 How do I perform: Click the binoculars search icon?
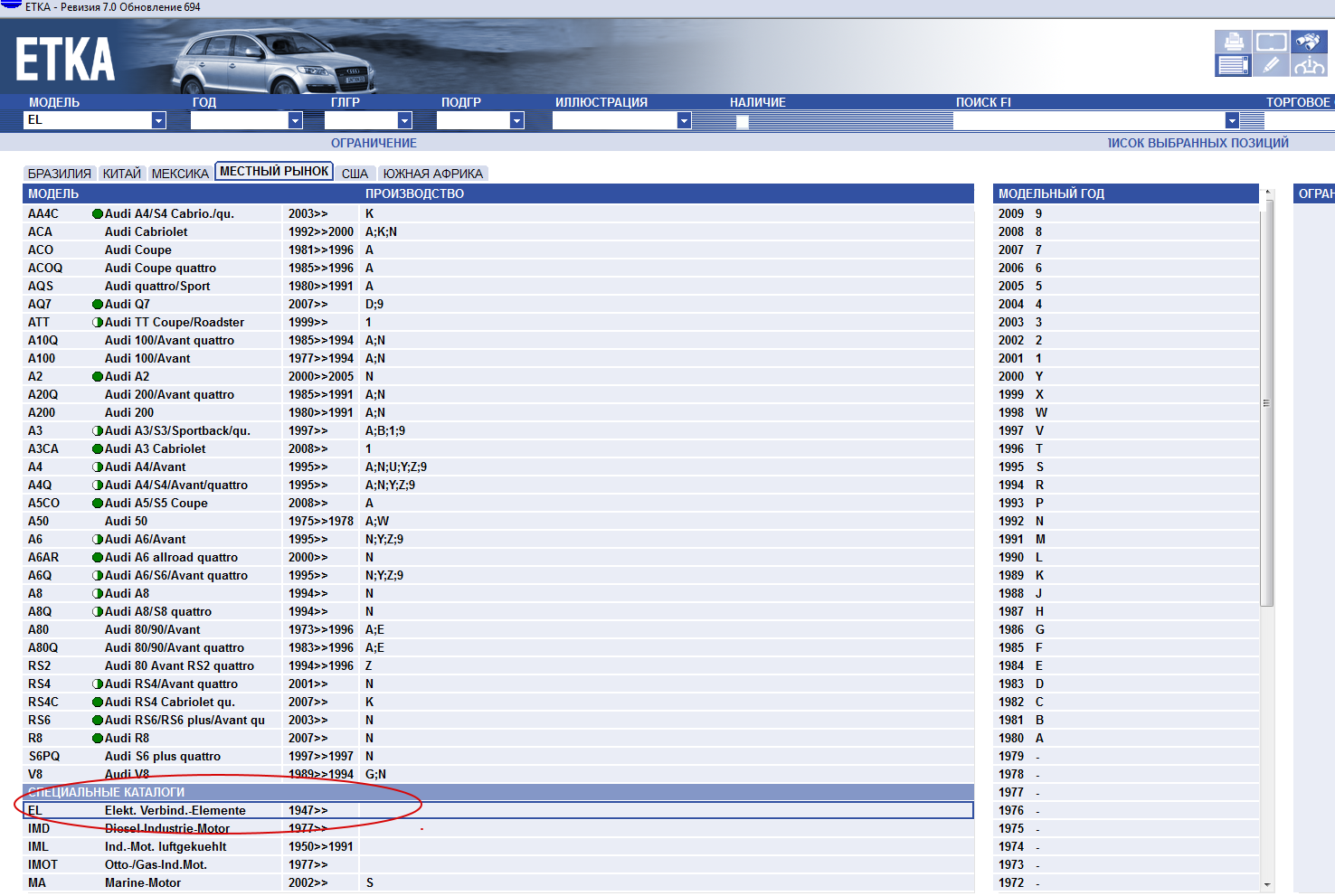[1308, 42]
